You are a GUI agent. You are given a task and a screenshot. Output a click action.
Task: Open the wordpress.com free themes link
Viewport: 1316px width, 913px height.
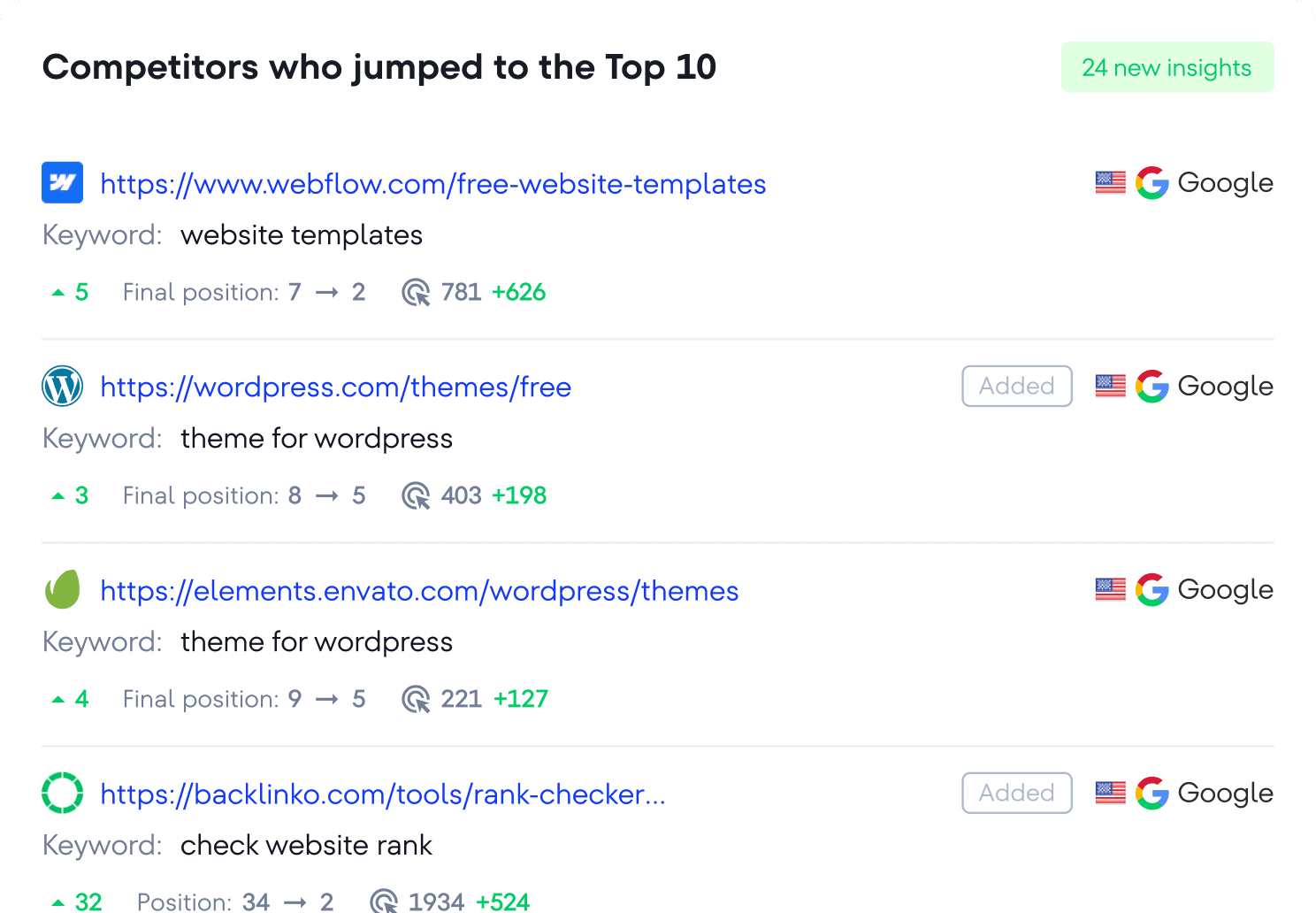[x=335, y=387]
